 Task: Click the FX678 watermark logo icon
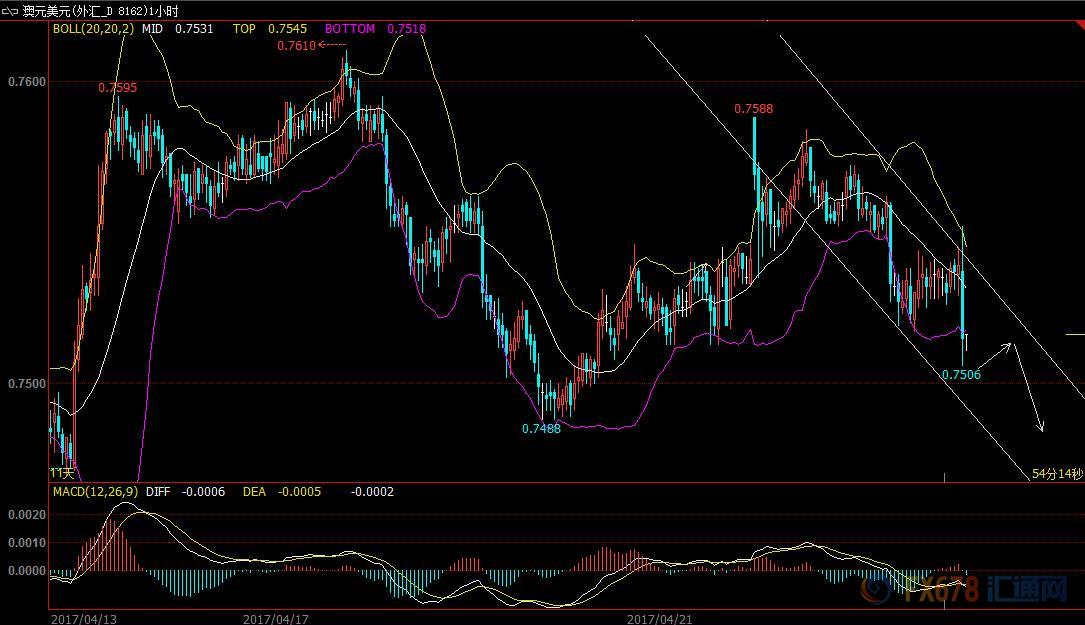click(877, 591)
